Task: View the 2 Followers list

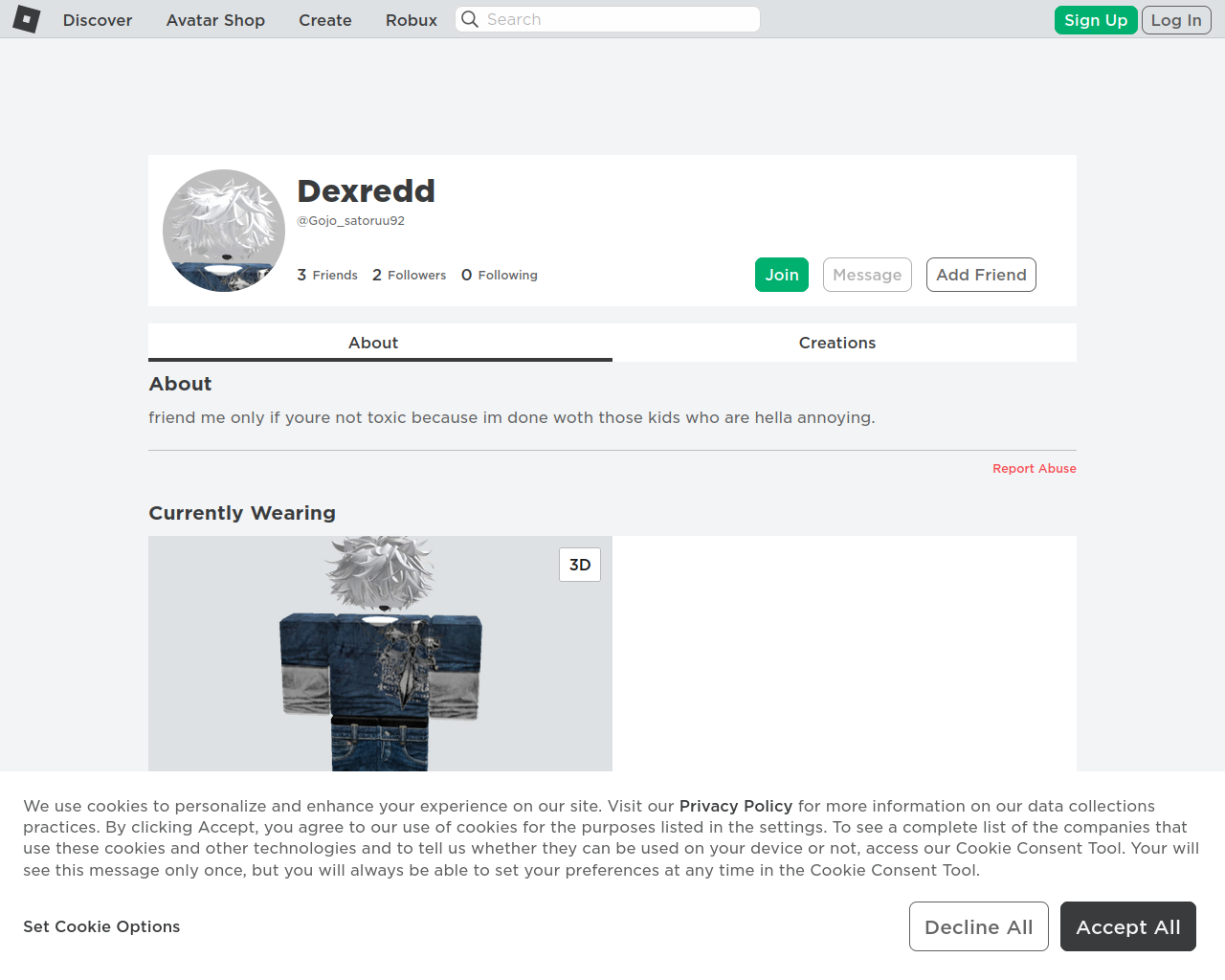Action: tap(410, 275)
